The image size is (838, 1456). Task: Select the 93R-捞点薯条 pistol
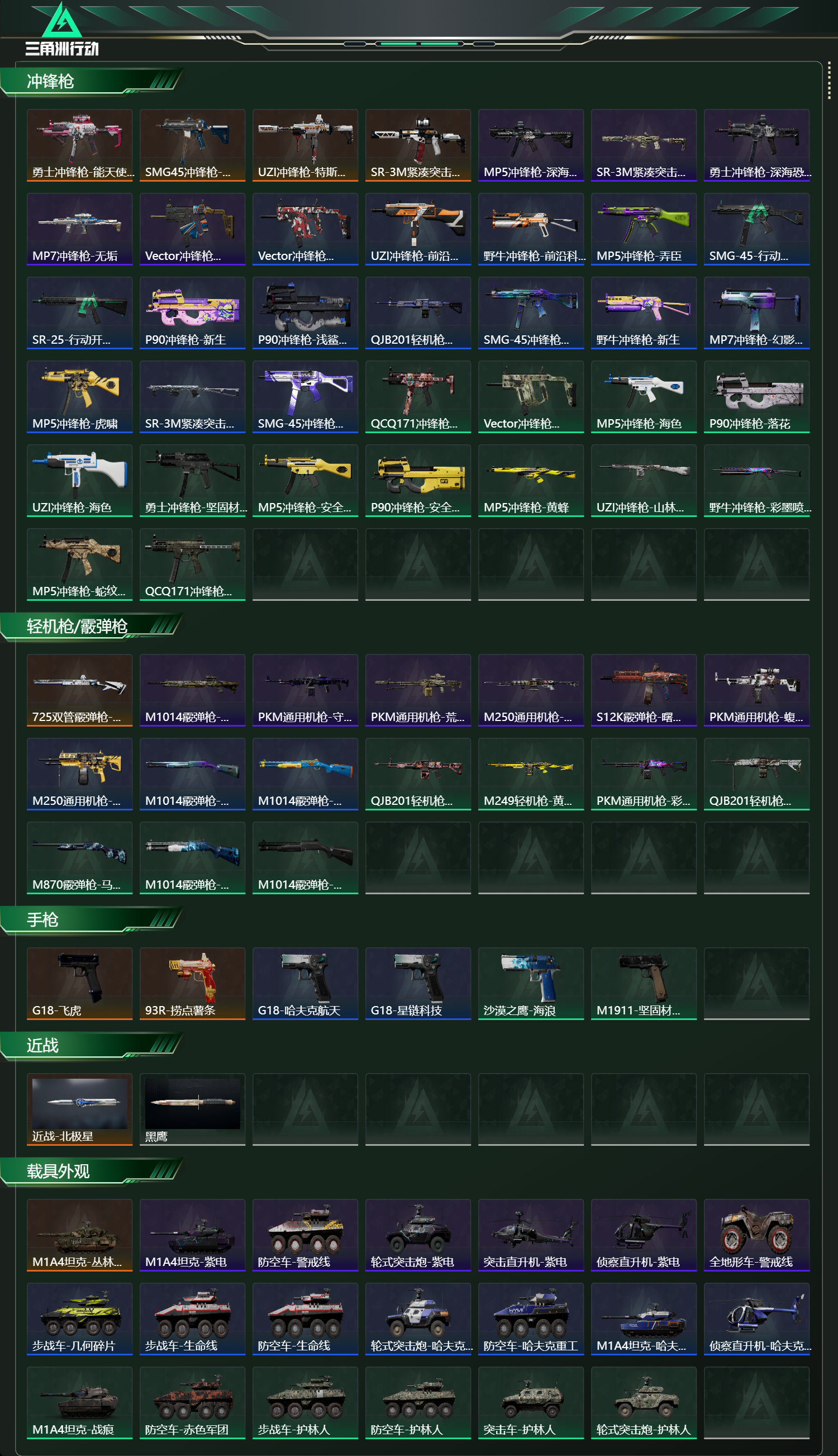(x=192, y=983)
